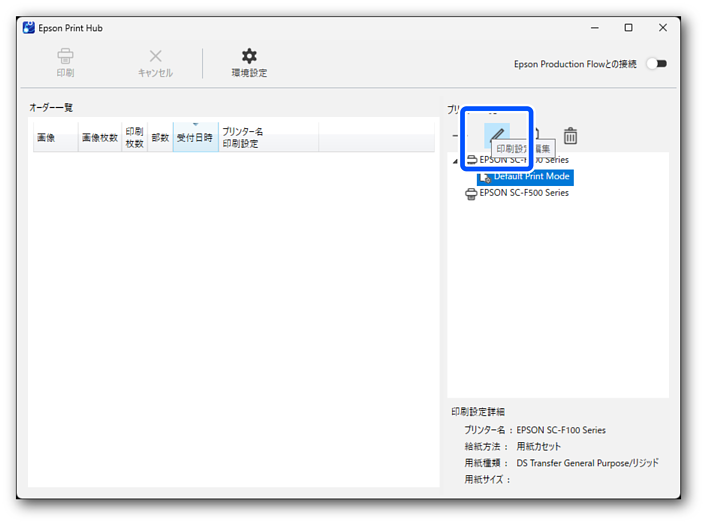Click the キャンセル X toolbar icon
The image size is (705, 524).
[155, 62]
